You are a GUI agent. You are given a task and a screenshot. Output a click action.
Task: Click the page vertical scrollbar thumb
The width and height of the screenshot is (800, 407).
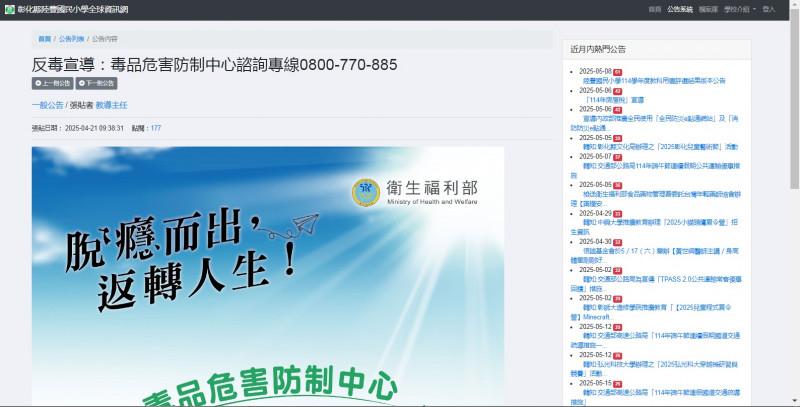tap(794, 97)
